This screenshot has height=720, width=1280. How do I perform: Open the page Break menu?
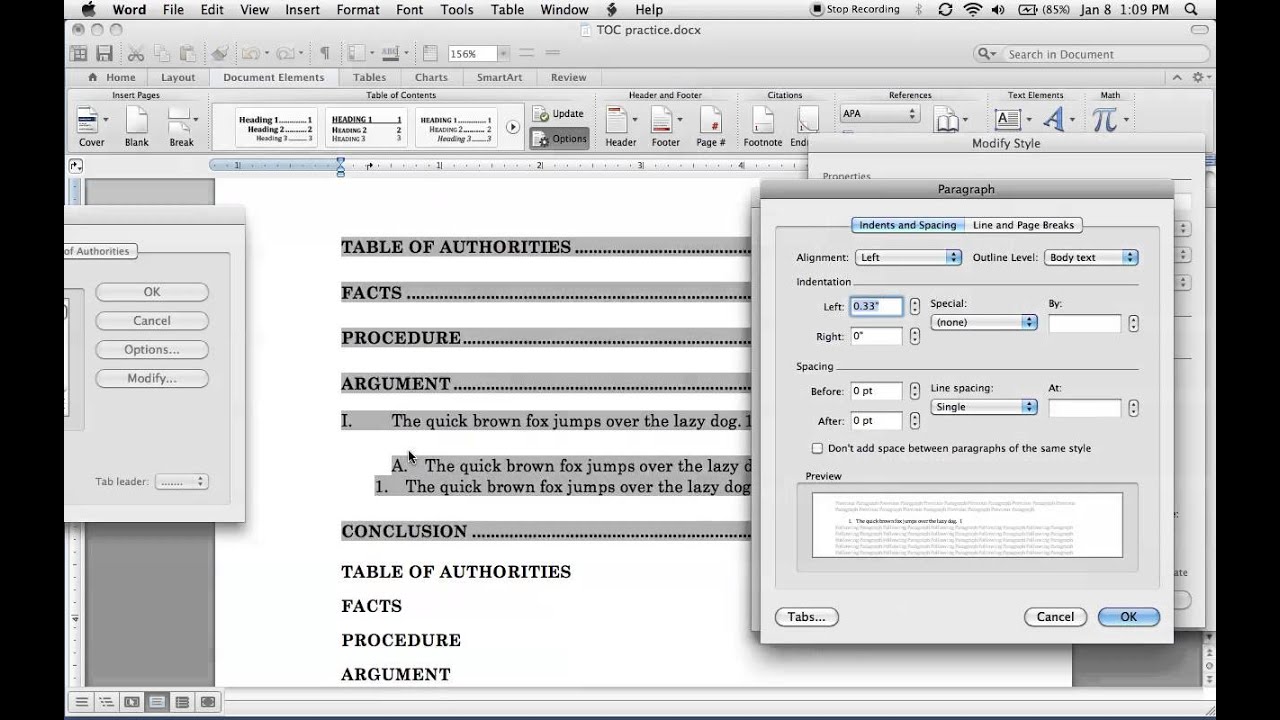181,127
